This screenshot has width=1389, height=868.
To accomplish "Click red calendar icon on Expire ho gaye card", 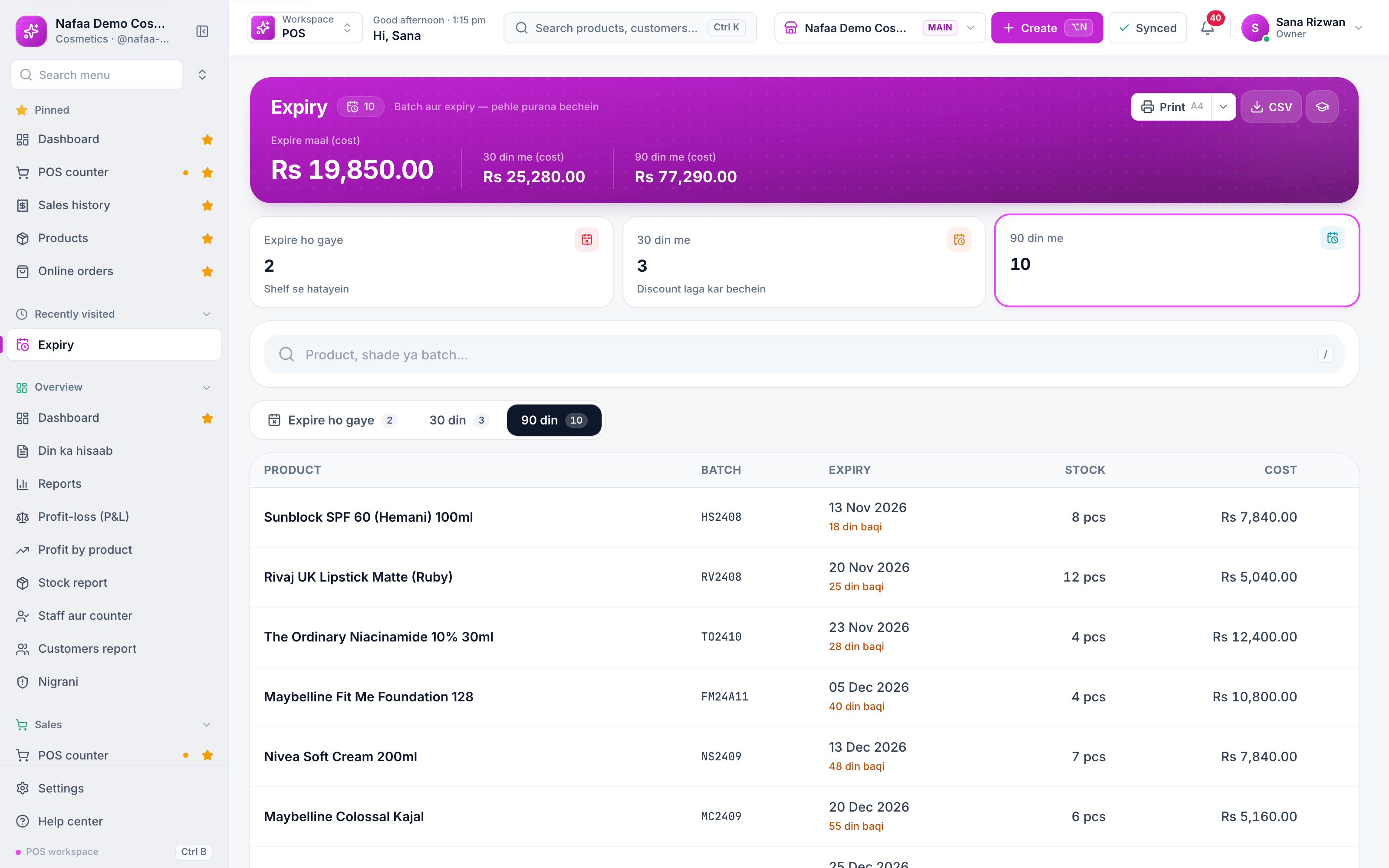I will tap(586, 240).
